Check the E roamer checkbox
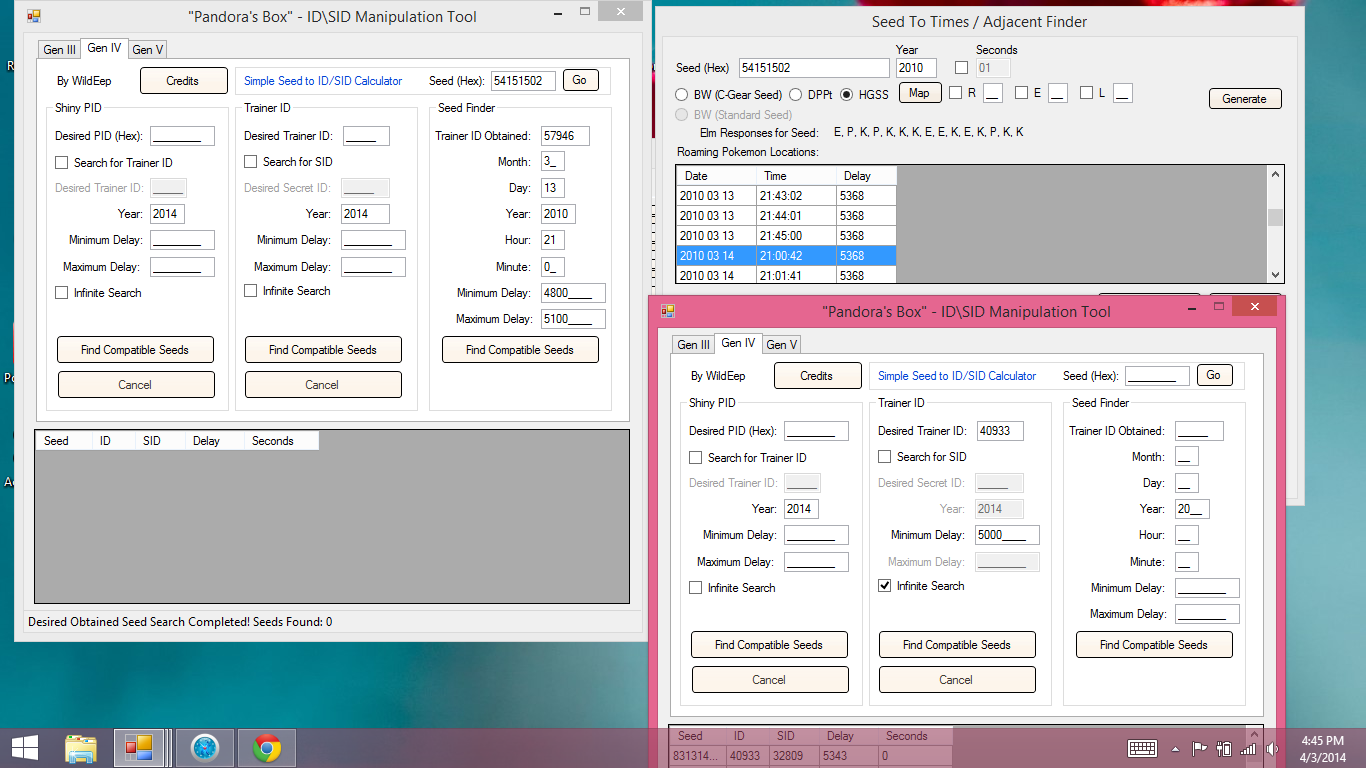Image resolution: width=1366 pixels, height=768 pixels. point(1021,93)
